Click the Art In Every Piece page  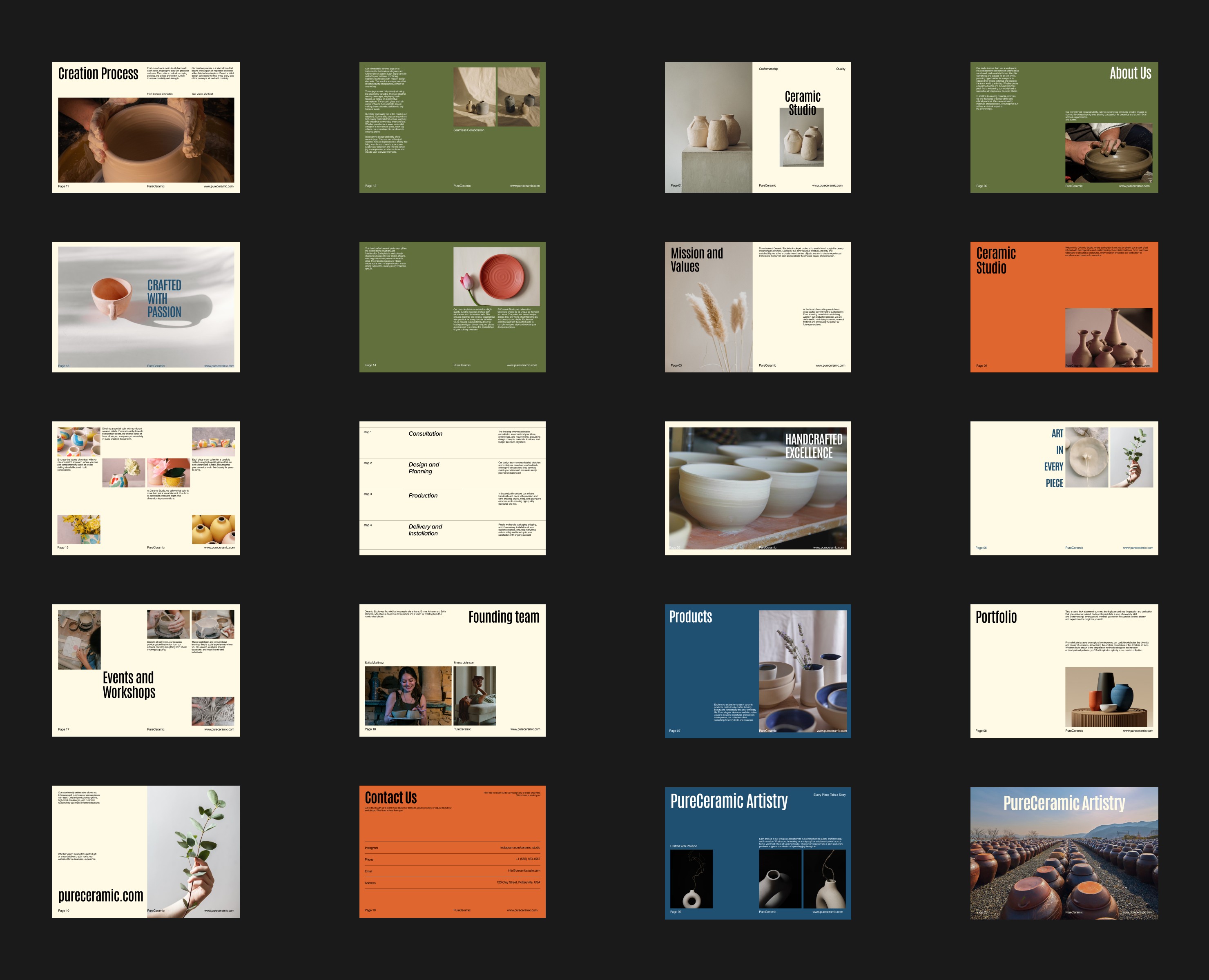point(1064,488)
